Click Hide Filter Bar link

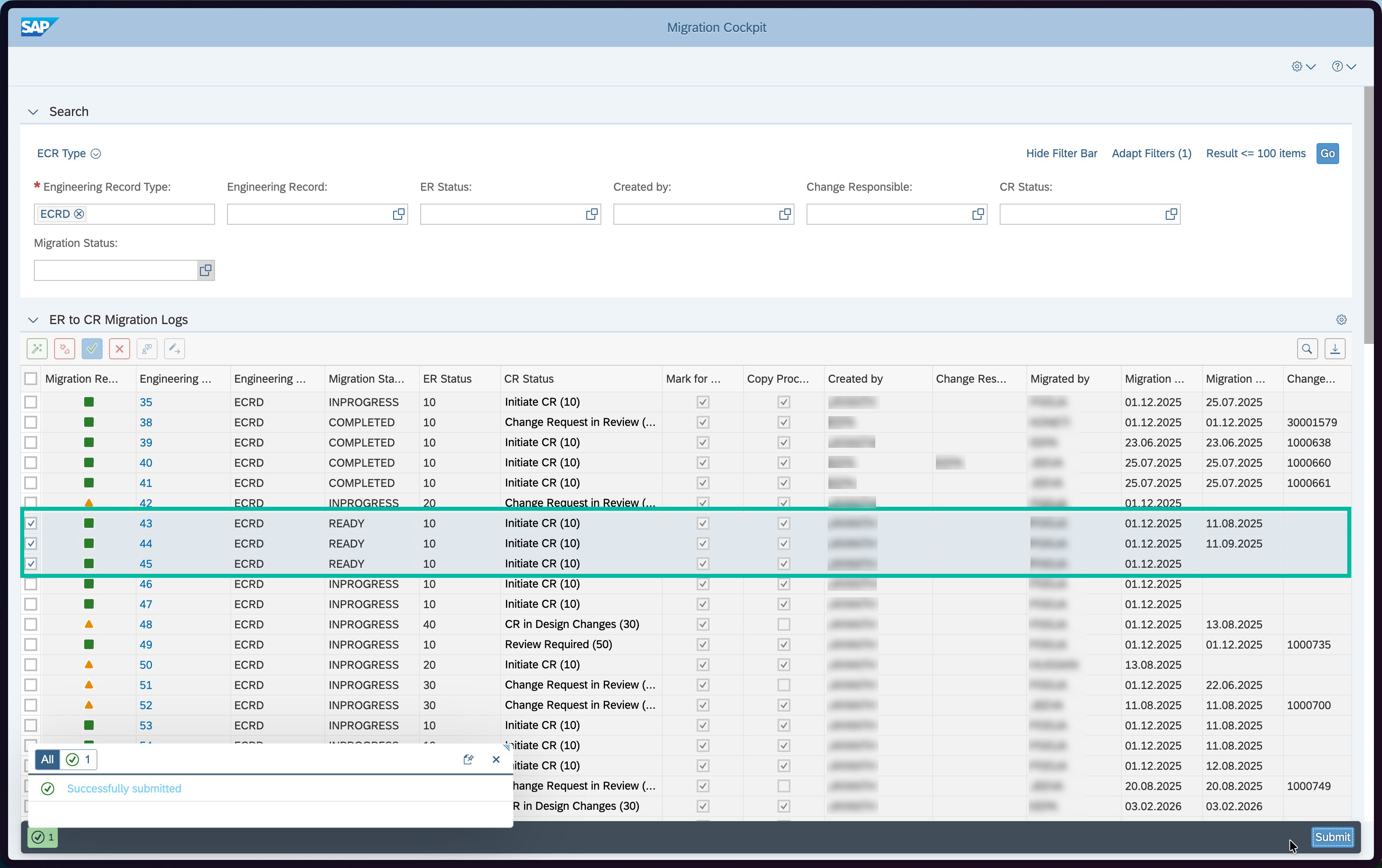(x=1061, y=153)
